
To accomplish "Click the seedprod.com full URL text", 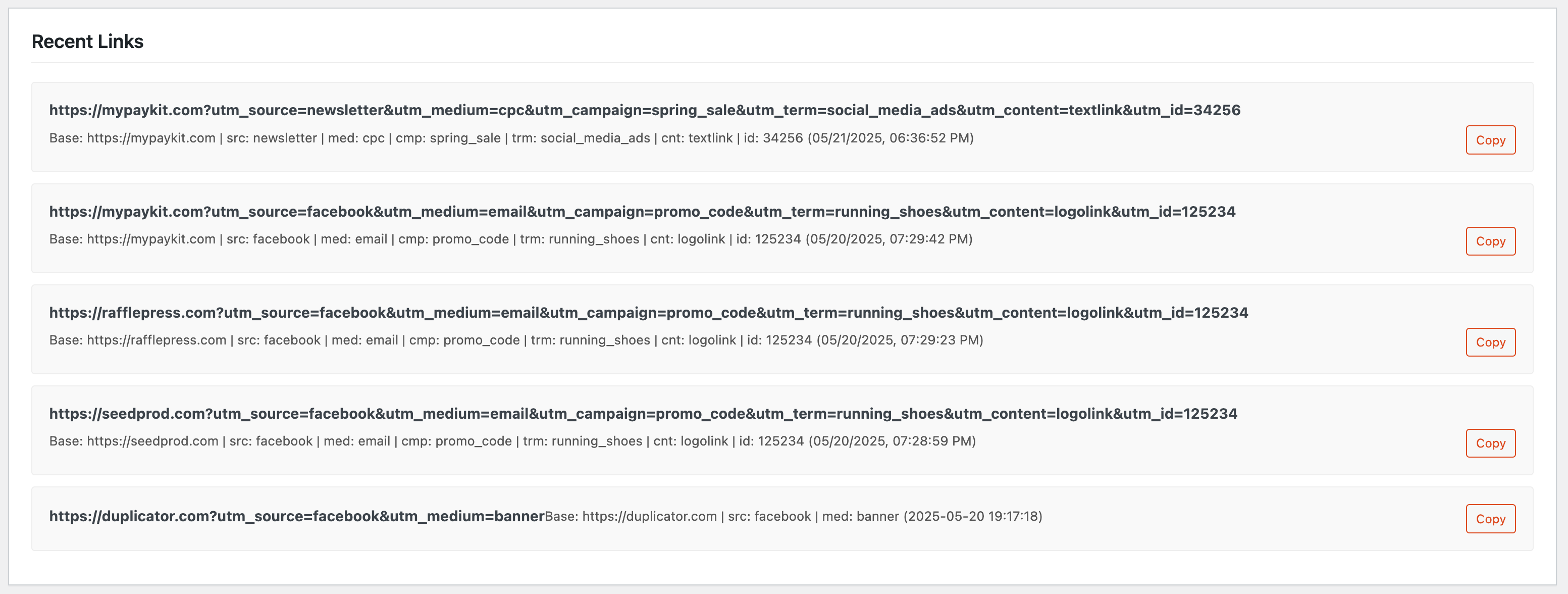I will point(643,414).
